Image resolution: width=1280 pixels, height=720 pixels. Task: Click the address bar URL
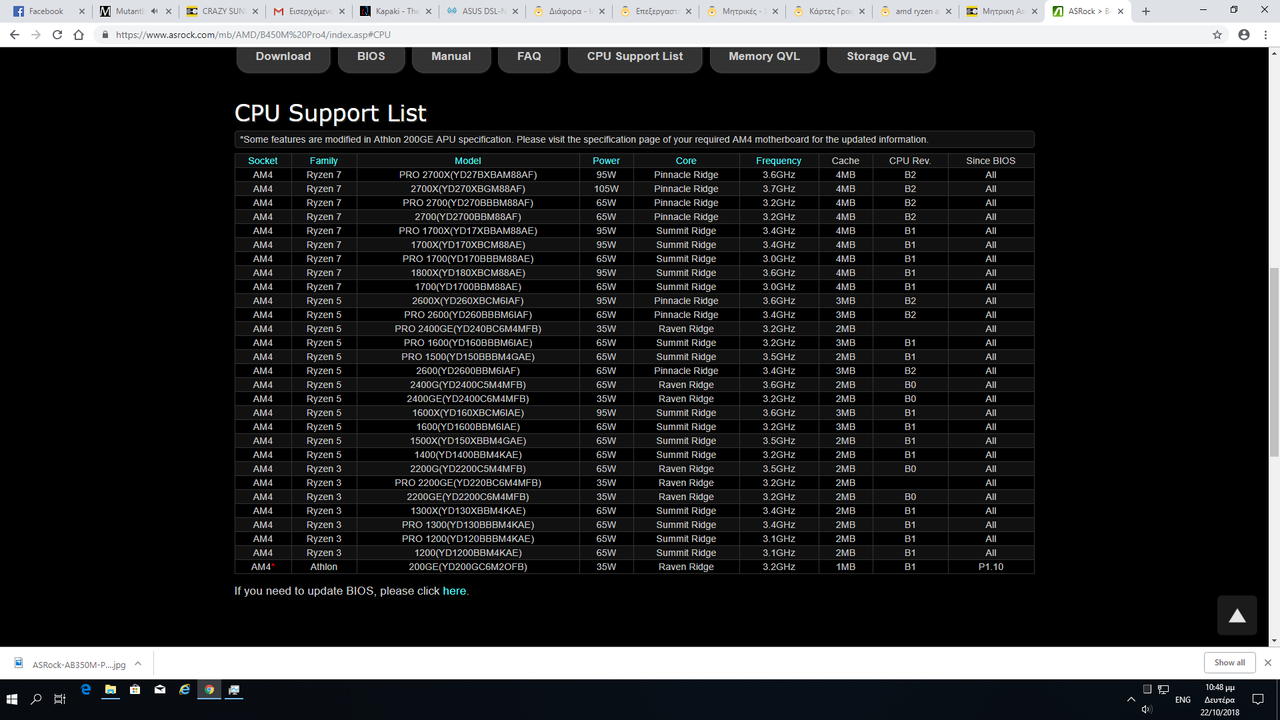click(253, 34)
